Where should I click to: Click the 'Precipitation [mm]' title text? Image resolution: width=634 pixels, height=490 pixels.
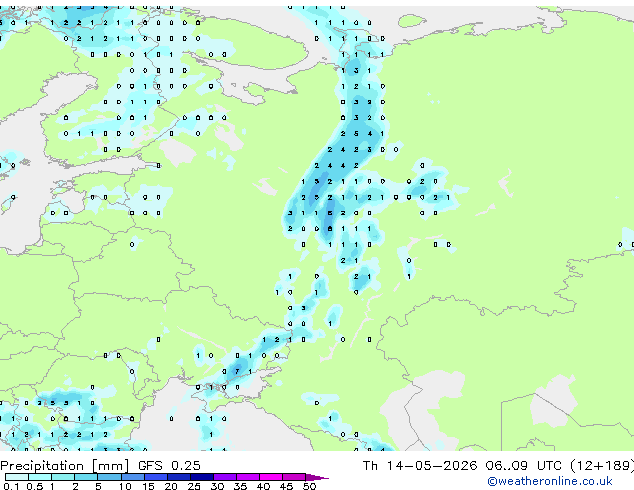pyautogui.click(x=65, y=466)
